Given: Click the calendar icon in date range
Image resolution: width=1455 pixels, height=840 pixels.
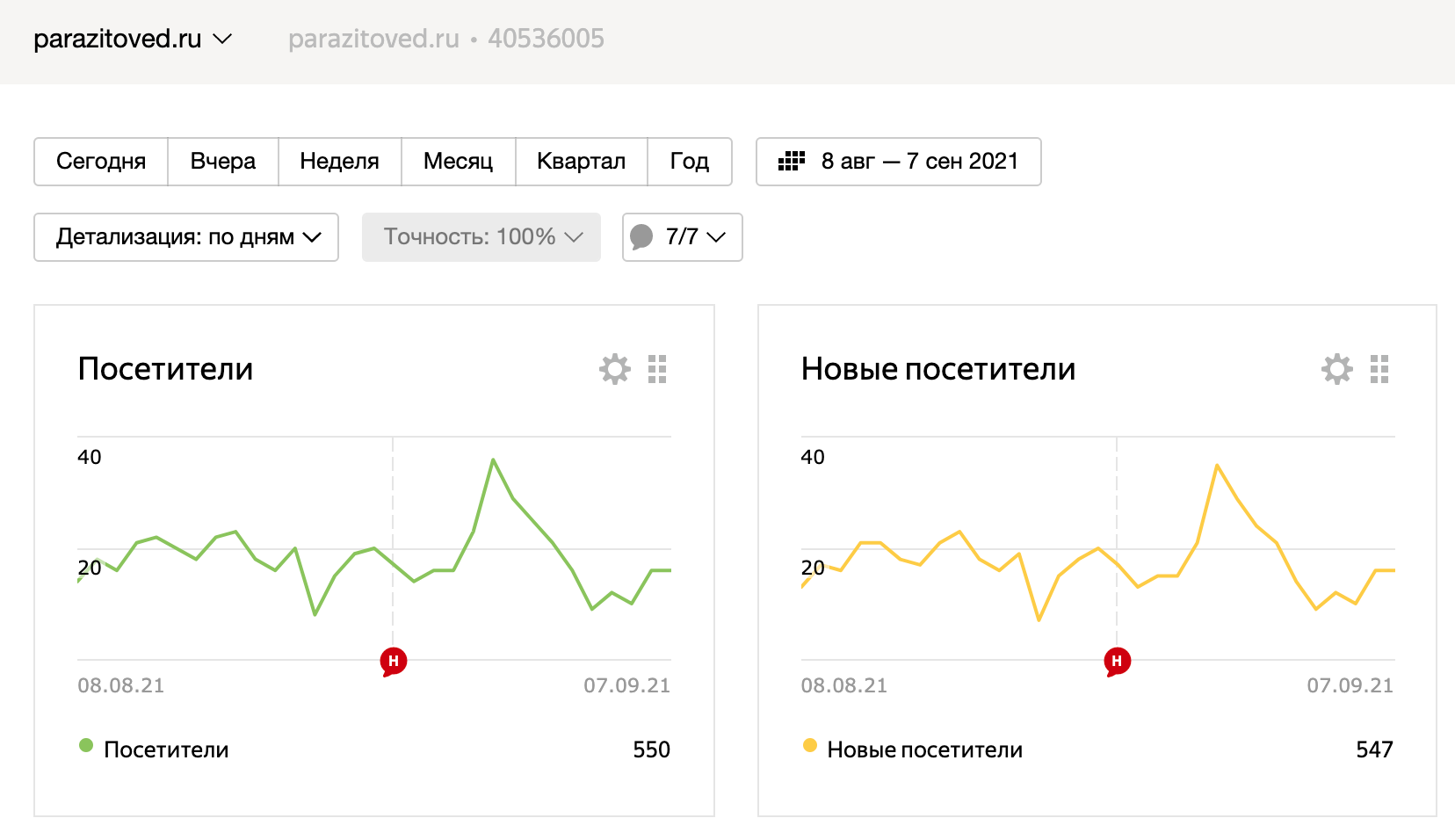Looking at the screenshot, I should point(792,161).
